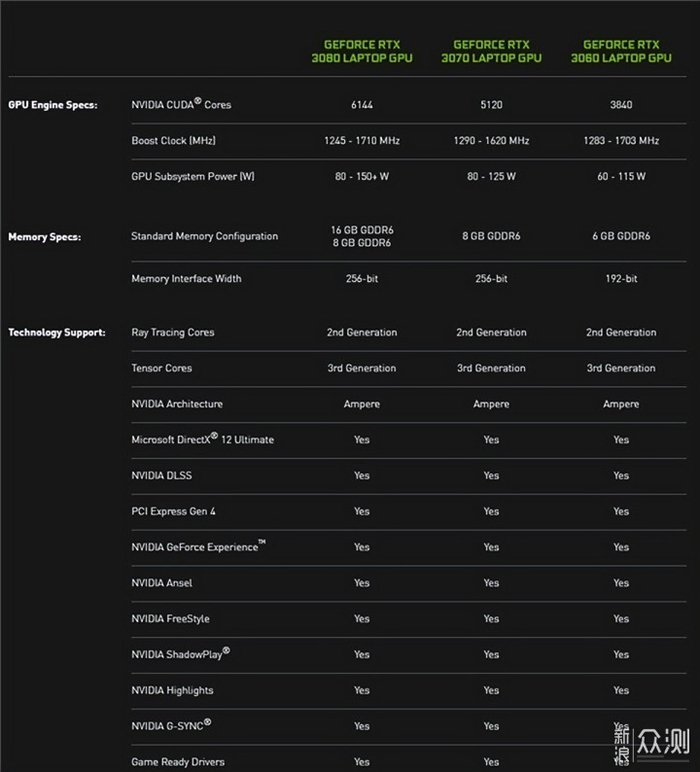Image resolution: width=700 pixels, height=772 pixels.
Task: Select the GPU Engine Specs section label
Action: [x=53, y=105]
